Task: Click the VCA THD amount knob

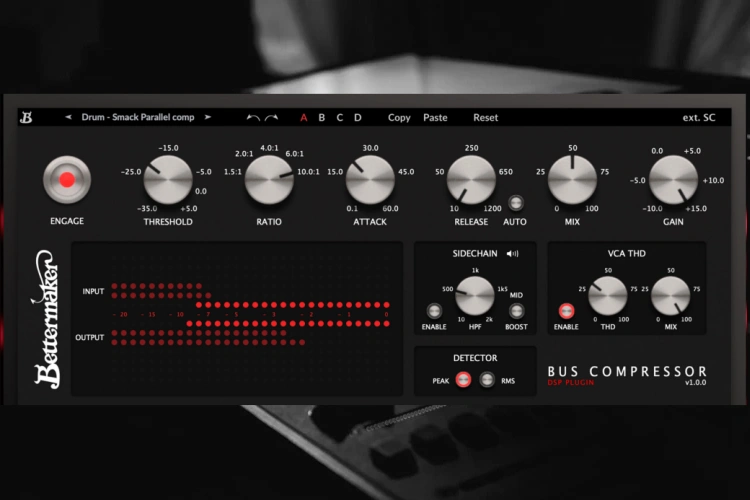Action: 607,296
